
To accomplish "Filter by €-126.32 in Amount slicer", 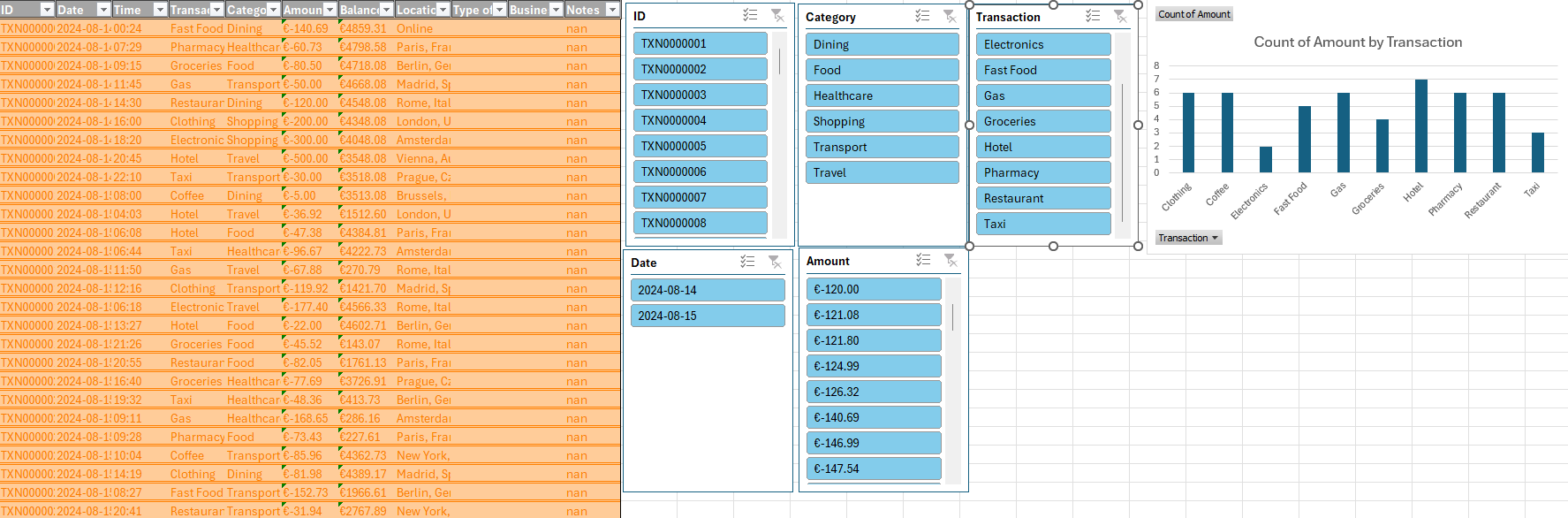I will coord(874,392).
